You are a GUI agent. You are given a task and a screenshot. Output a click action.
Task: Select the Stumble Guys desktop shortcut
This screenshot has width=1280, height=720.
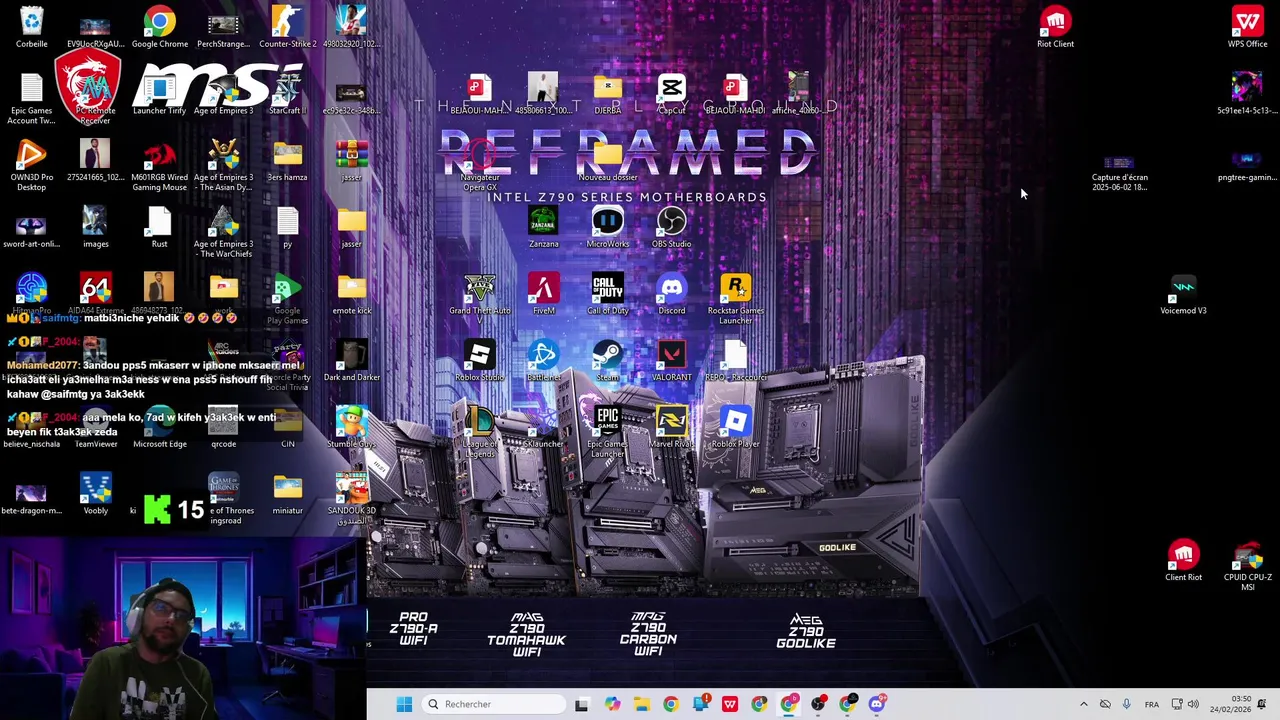tap(351, 427)
